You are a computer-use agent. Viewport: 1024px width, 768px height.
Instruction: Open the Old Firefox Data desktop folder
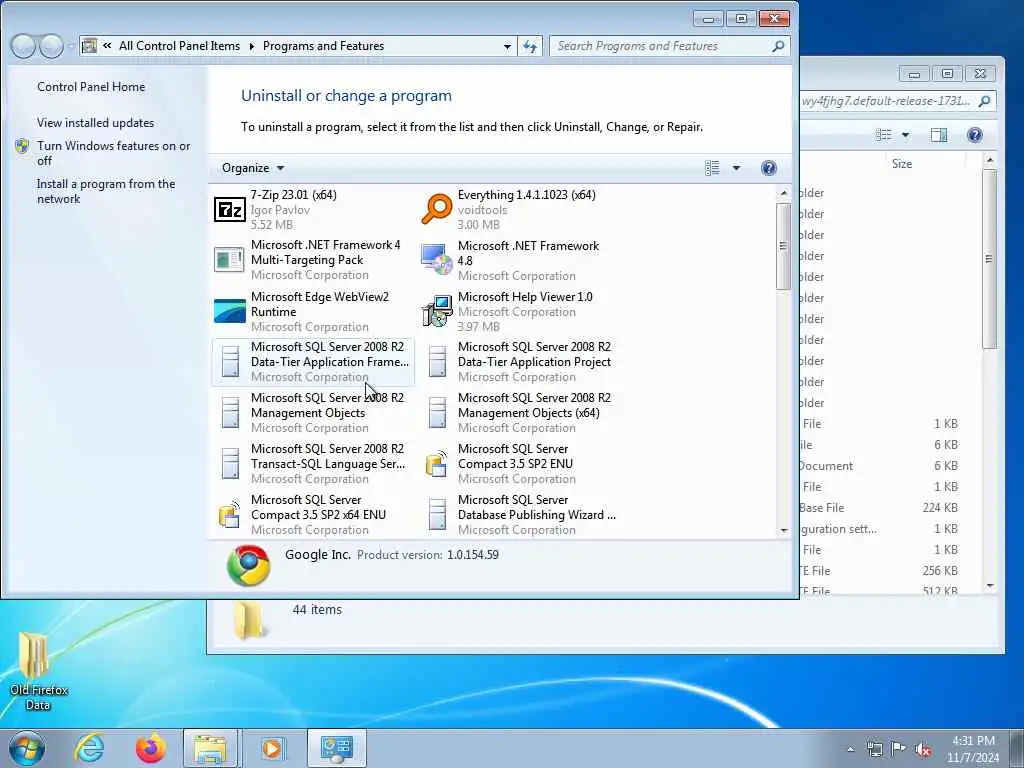click(x=38, y=670)
